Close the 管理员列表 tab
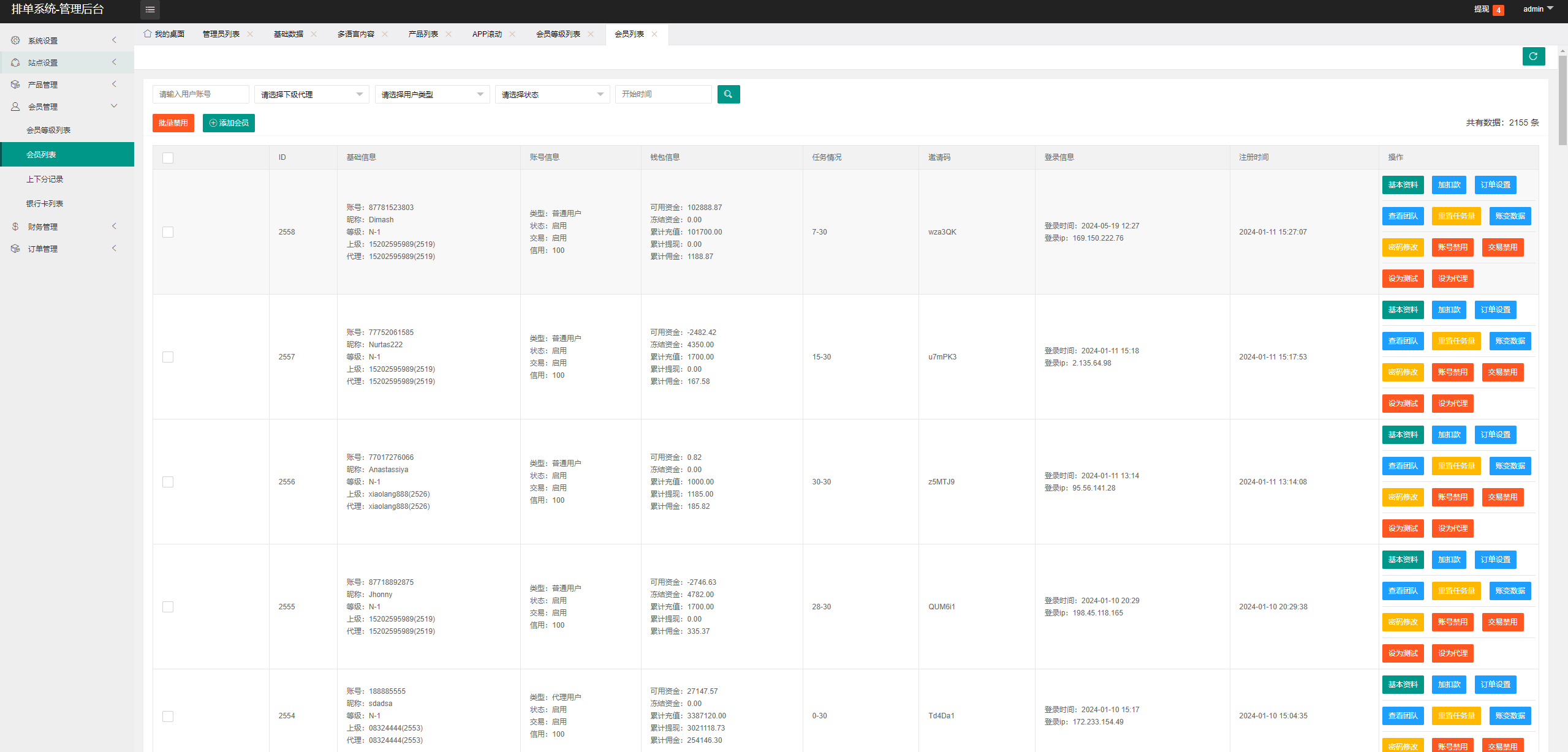Image resolution: width=1568 pixels, height=752 pixels. (250, 34)
